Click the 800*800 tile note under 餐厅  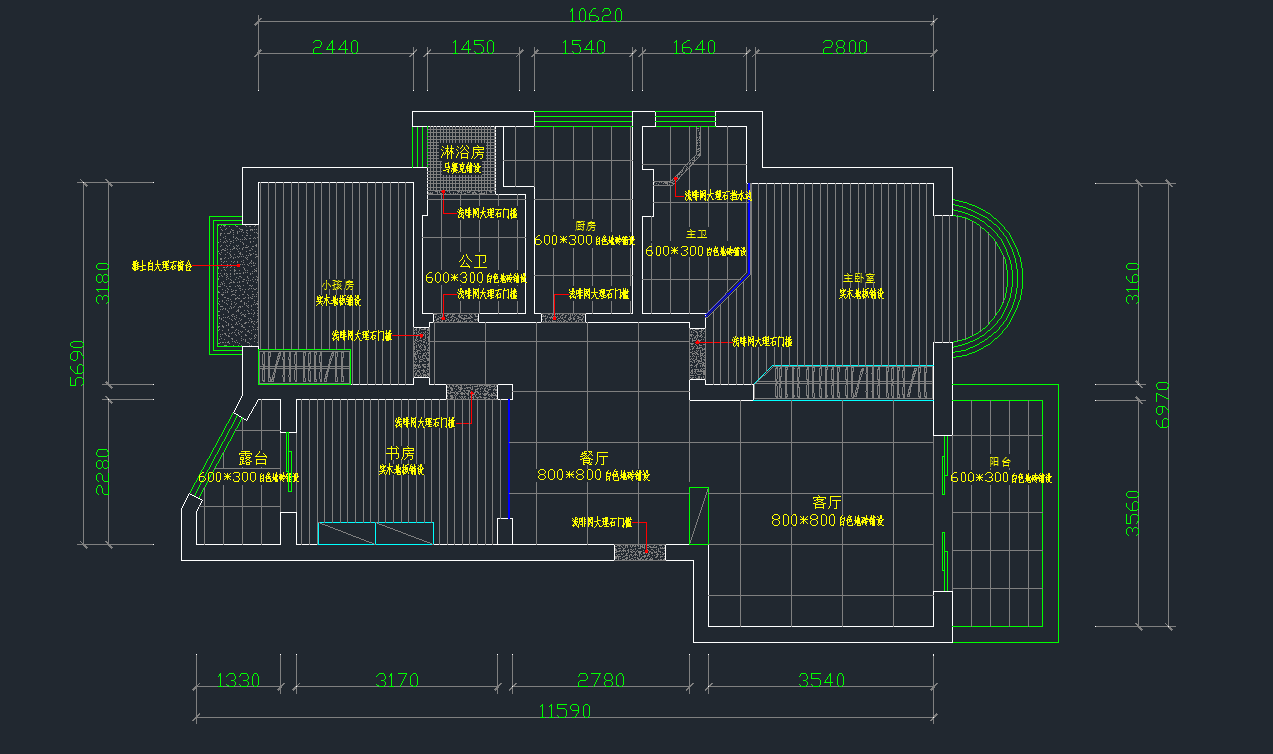(593, 475)
